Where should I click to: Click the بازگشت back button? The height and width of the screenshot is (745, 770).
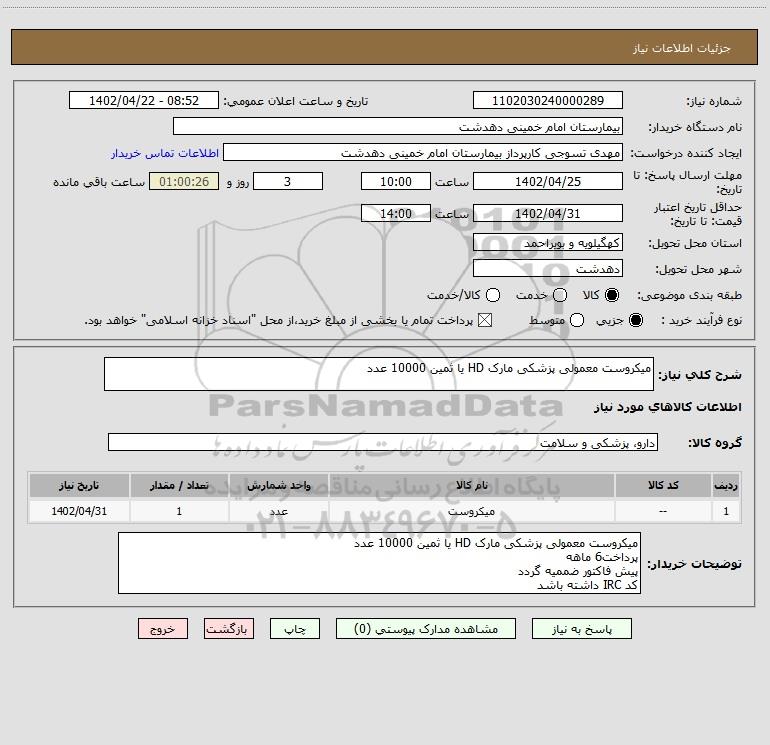pos(229,629)
